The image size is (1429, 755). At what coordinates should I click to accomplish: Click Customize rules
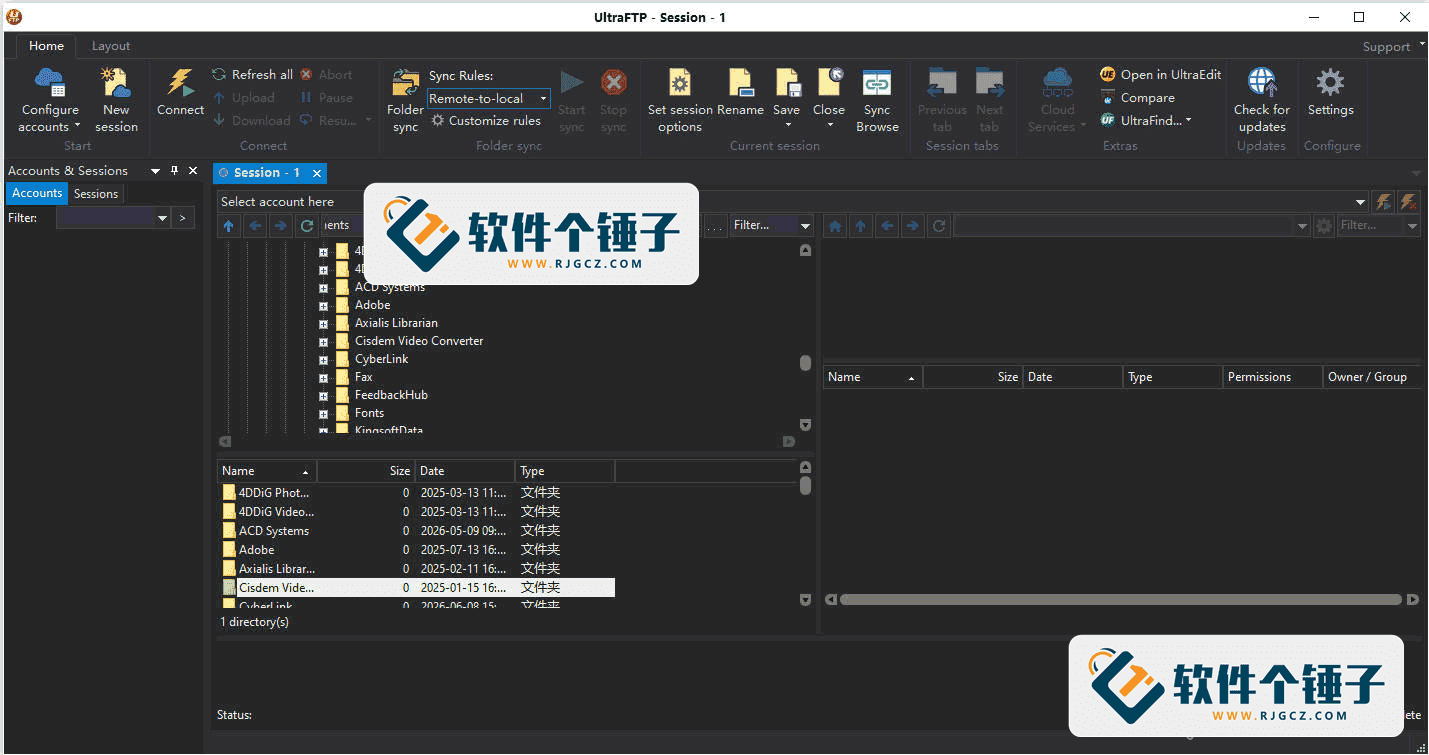click(x=486, y=120)
